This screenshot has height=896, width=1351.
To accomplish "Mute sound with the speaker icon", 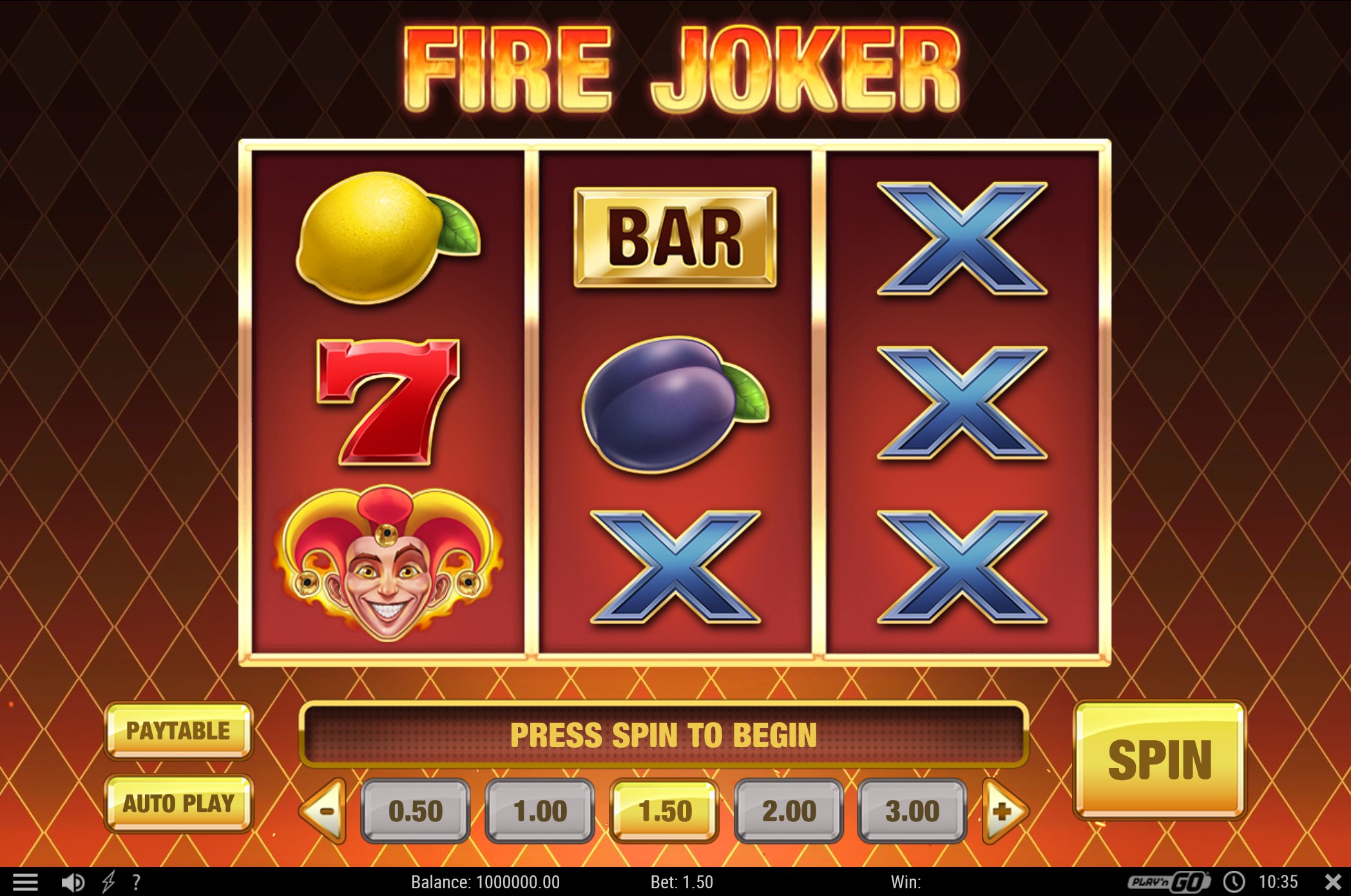I will pyautogui.click(x=73, y=882).
